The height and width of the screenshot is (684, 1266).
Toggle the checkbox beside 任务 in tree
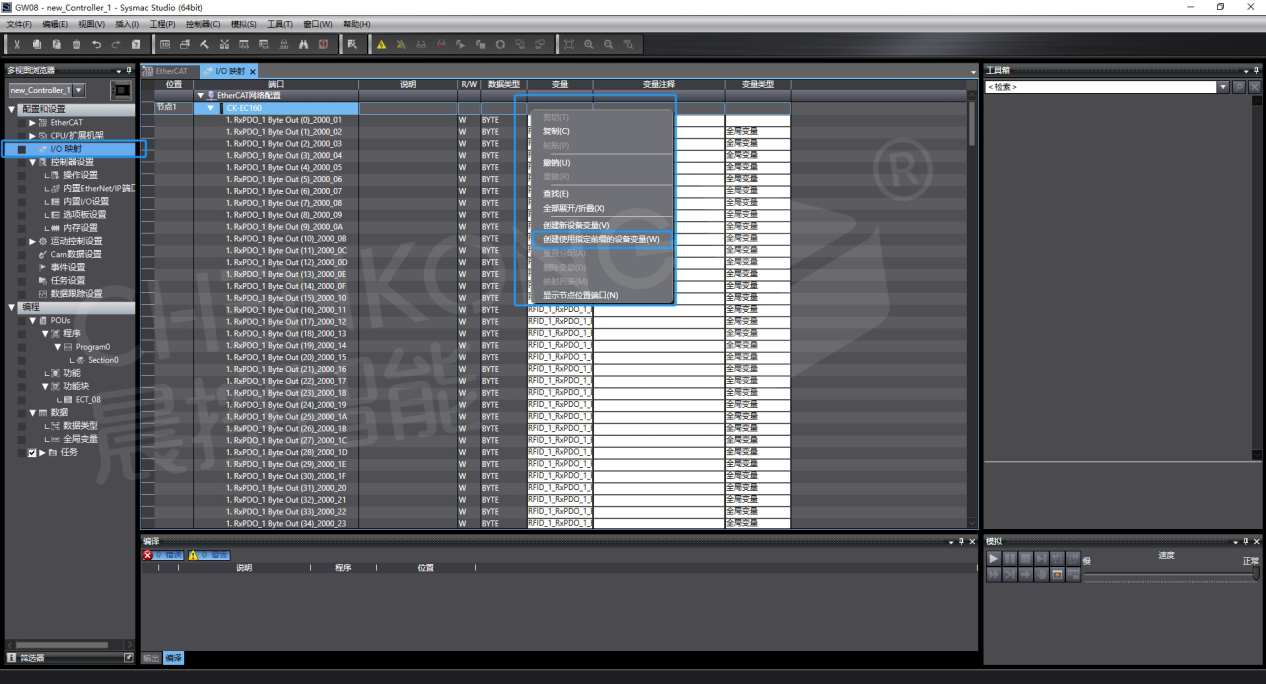(32, 453)
